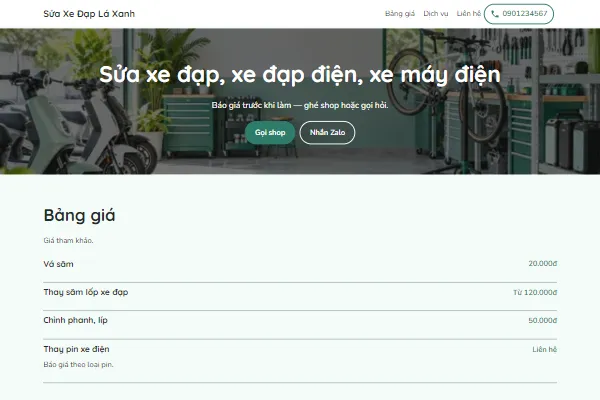Viewport: 600px width, 400px height.
Task: Click the 'Từ 120.000đ' price
Action: click(535, 292)
